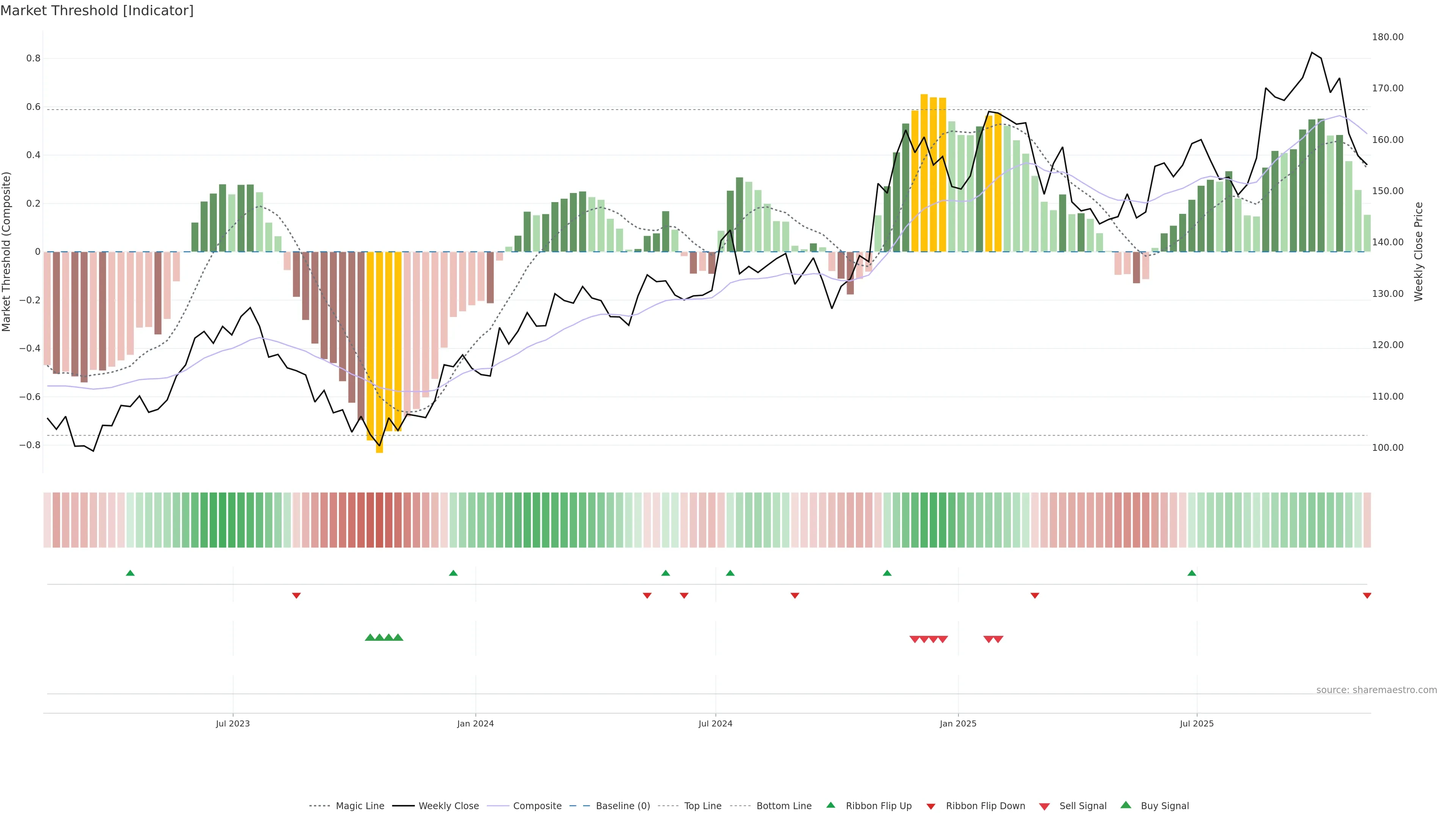
Task: Click the red ribbon flip marker at far right
Action: click(x=1367, y=595)
